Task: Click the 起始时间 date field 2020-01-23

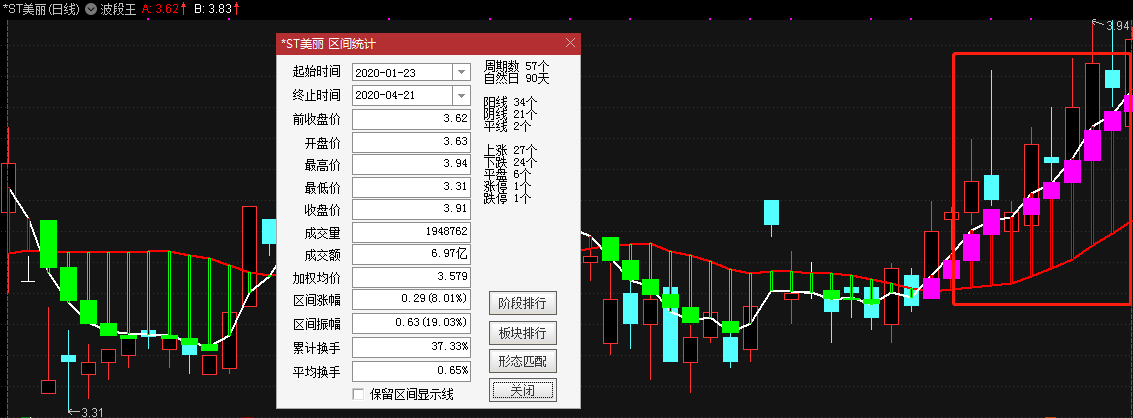Action: click(x=402, y=72)
